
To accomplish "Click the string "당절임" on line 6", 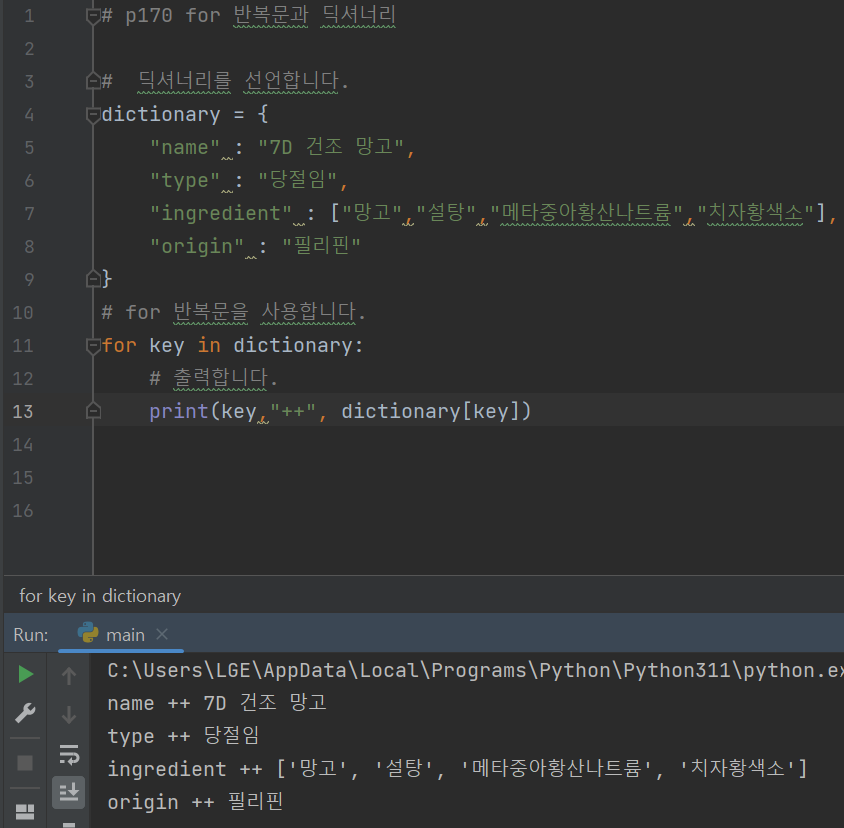I will [x=298, y=180].
